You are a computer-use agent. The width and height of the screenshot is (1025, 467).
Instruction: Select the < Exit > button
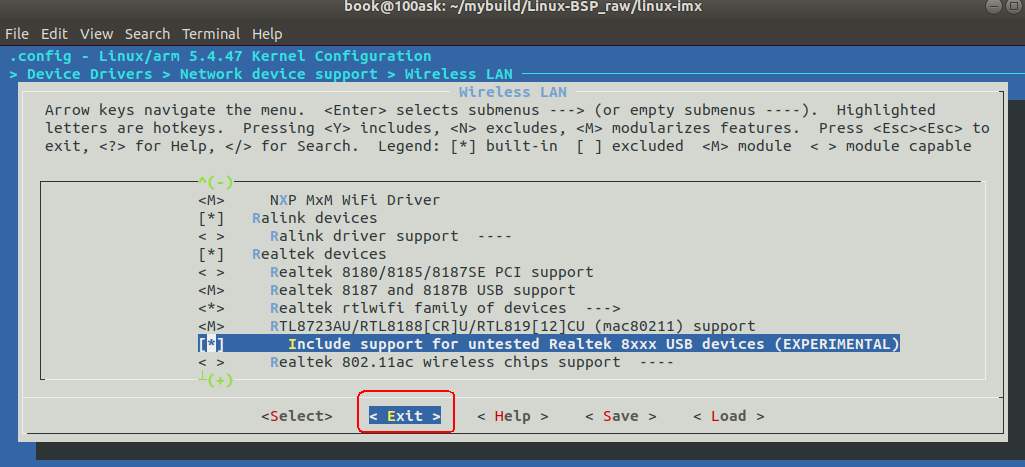(405, 416)
